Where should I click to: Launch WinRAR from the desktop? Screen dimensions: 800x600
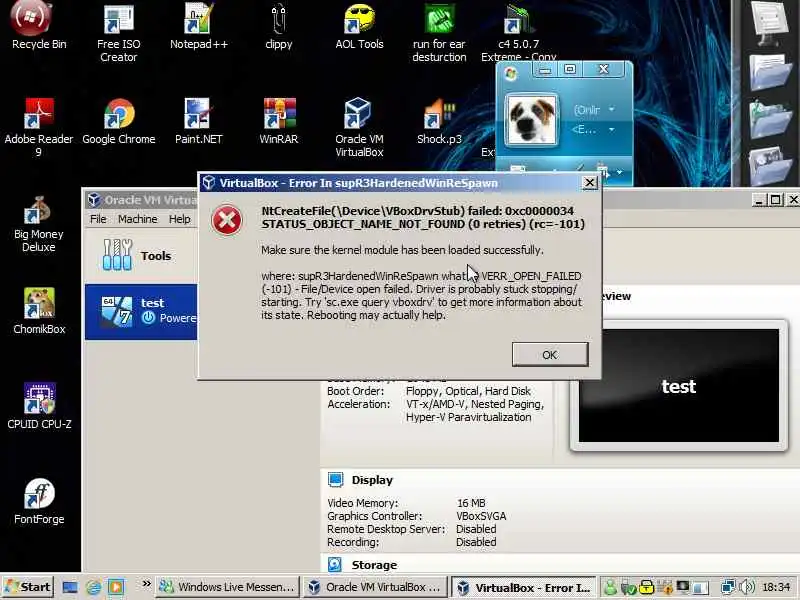point(279,120)
